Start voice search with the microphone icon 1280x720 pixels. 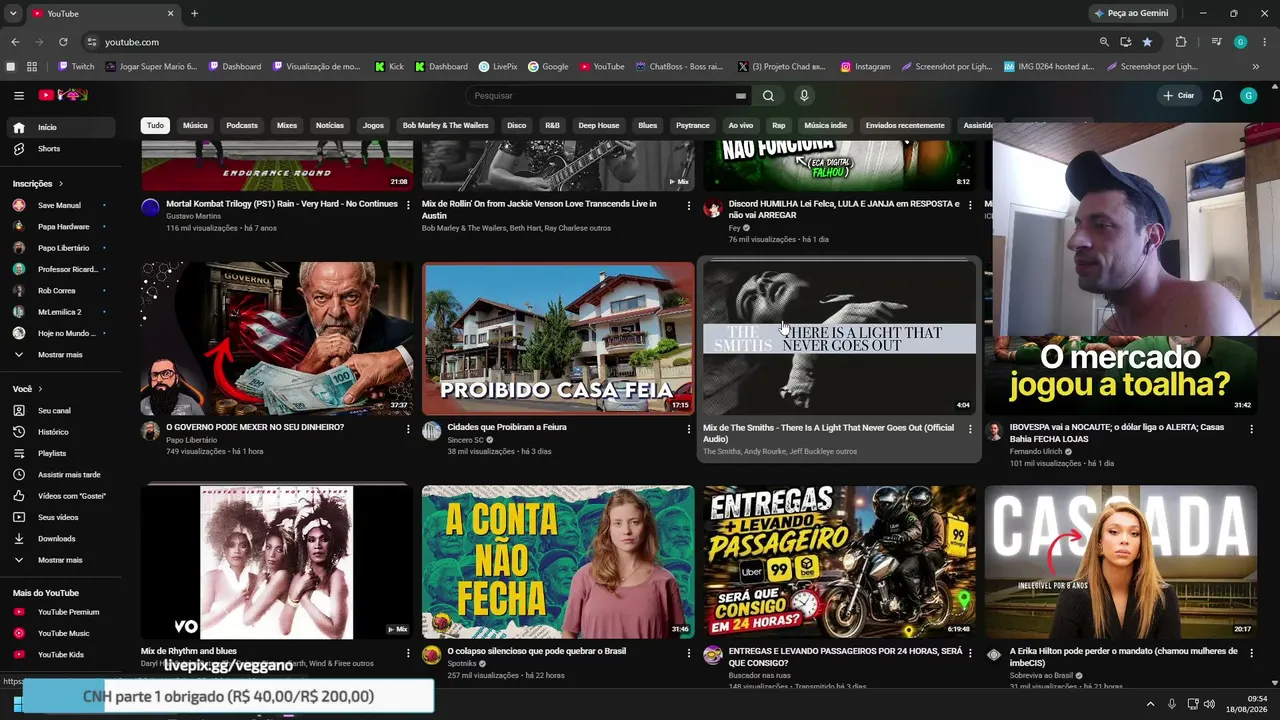(x=804, y=96)
